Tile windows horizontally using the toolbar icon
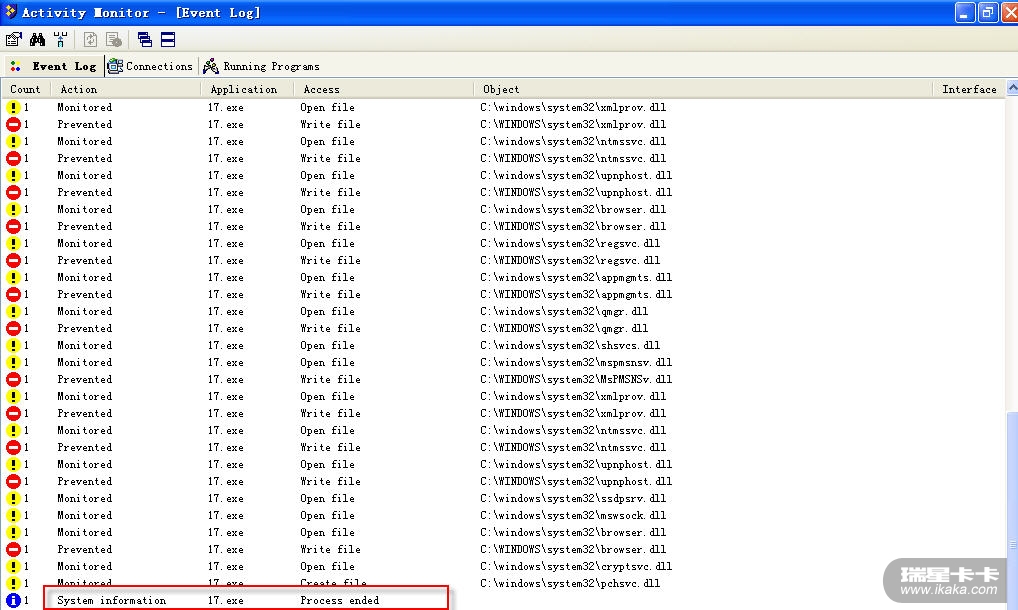1018x610 pixels. pos(168,40)
